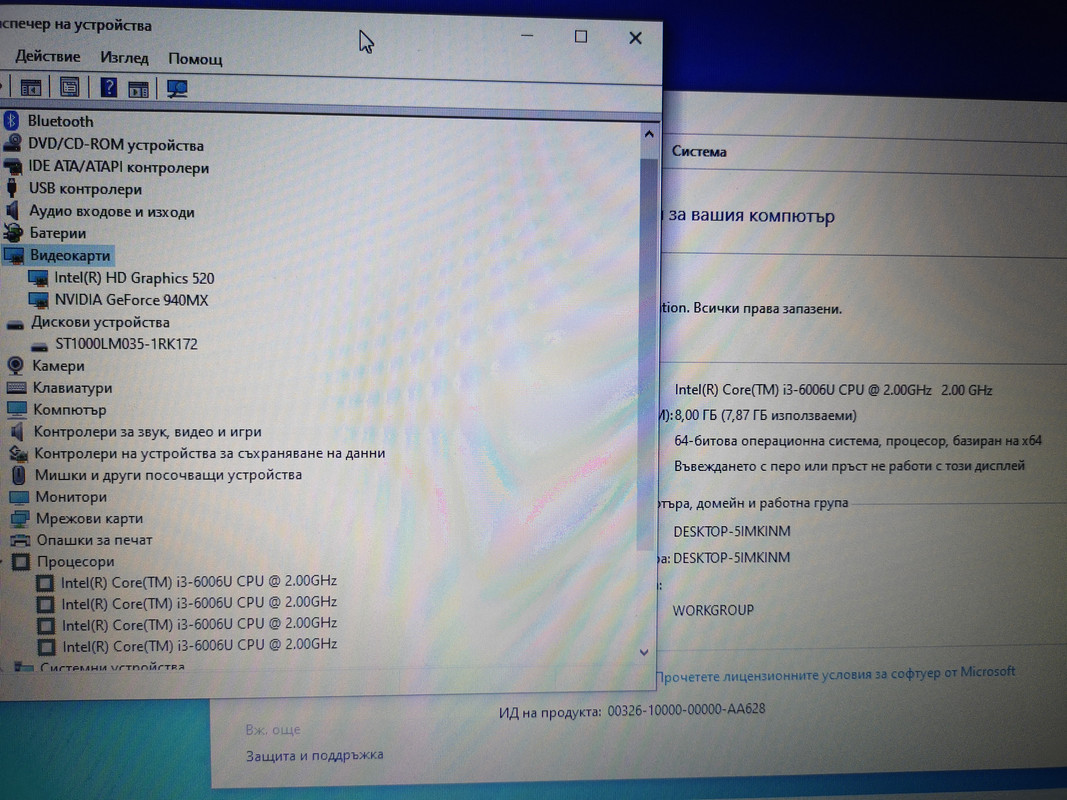Click the product ID 00326-10000-00000-AA628
Viewport: 1067px width, 800px height.
687,710
